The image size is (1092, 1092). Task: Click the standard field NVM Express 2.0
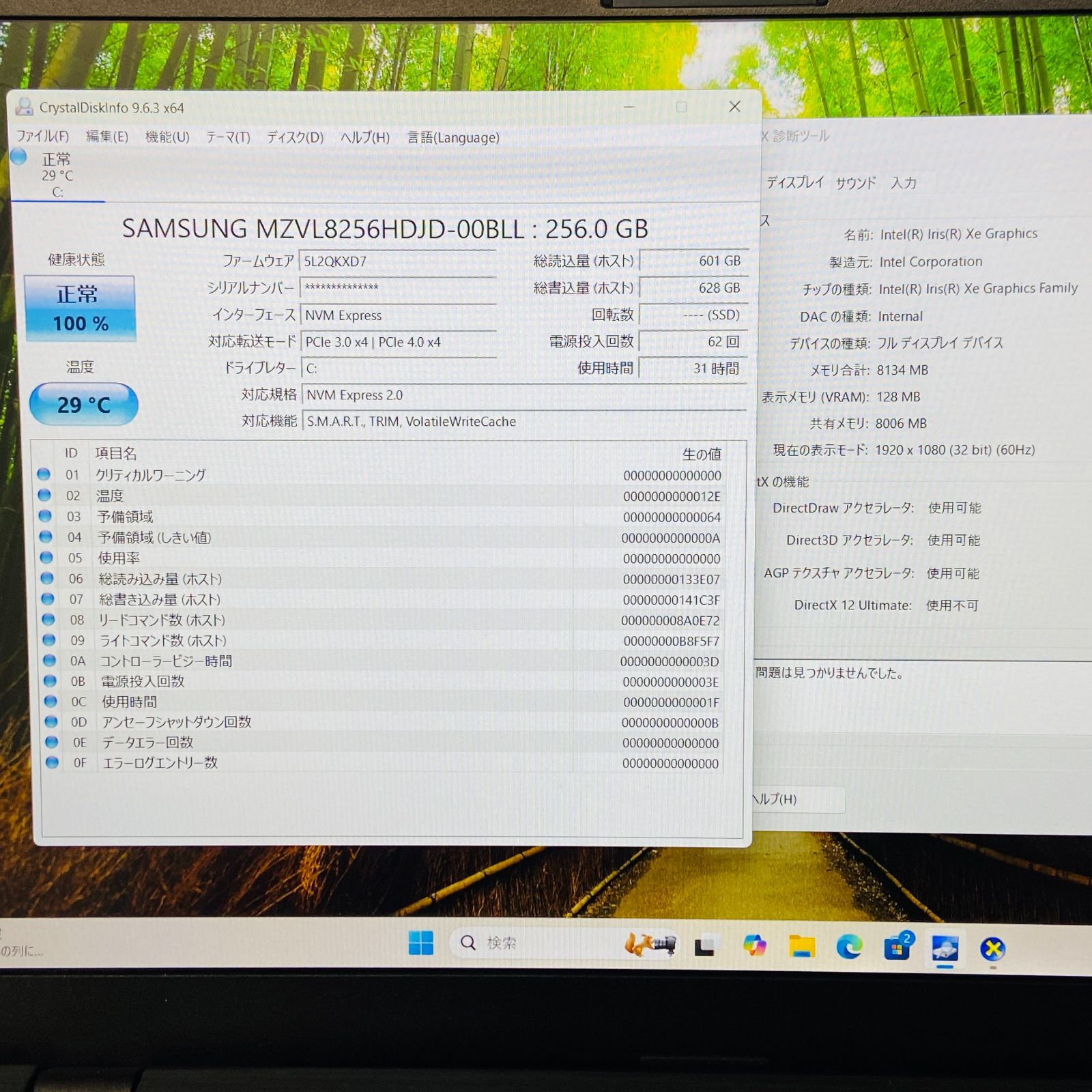click(524, 395)
